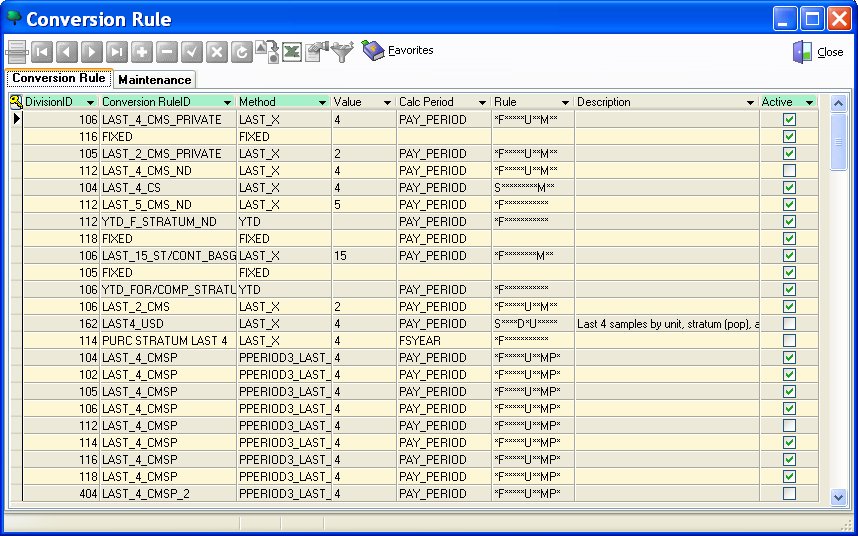The width and height of the screenshot is (858, 536).
Task: Export the grid with the Excel icon
Action: click(292, 52)
